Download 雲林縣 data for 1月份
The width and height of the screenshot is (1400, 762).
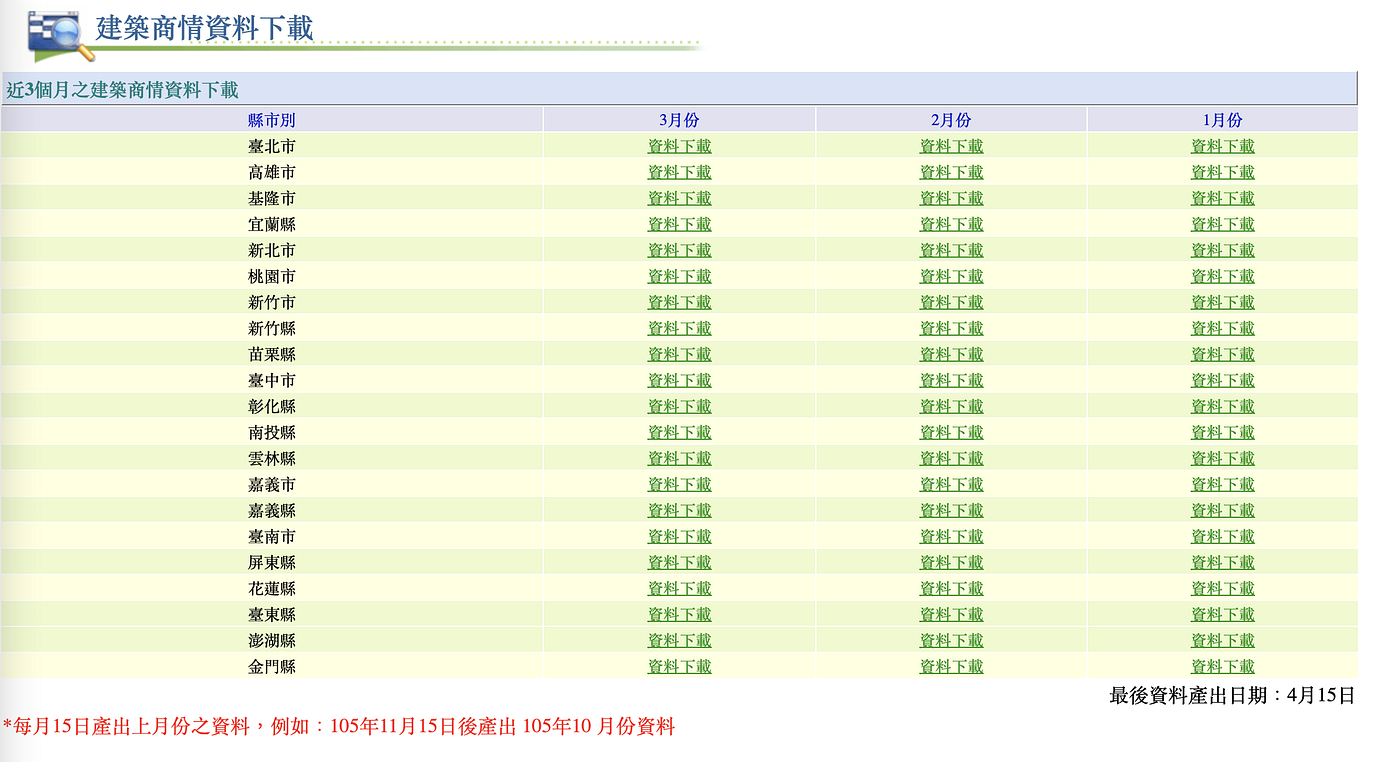(x=1222, y=458)
